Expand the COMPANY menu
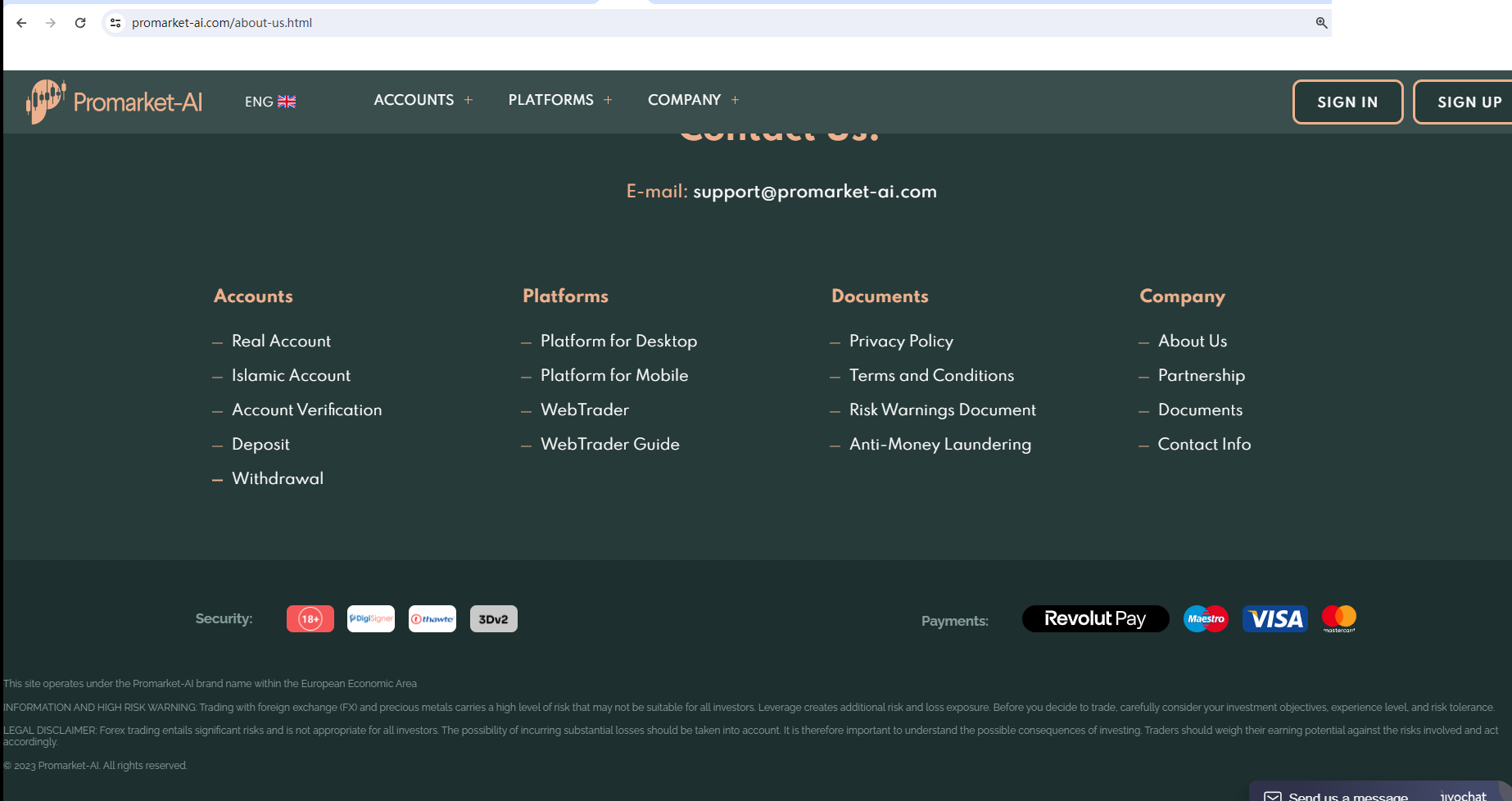Screen dimensions: 1512x801 (x=693, y=100)
